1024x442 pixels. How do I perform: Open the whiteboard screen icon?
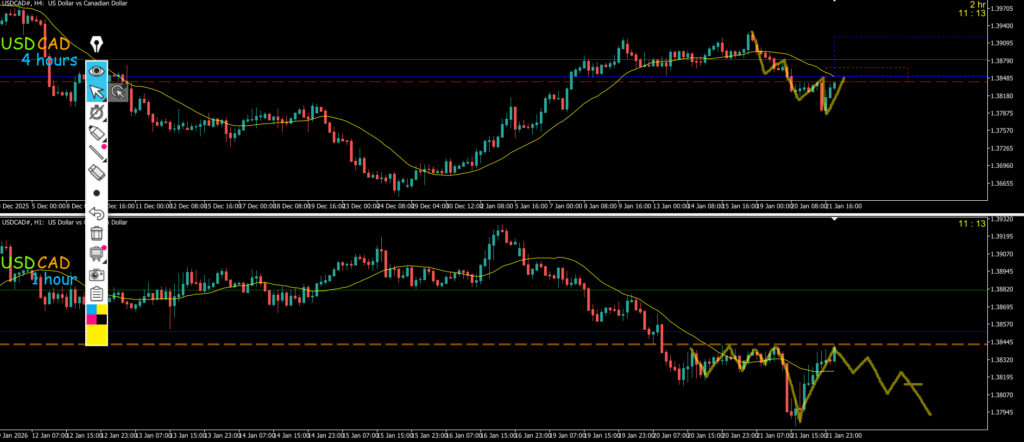pos(97,253)
